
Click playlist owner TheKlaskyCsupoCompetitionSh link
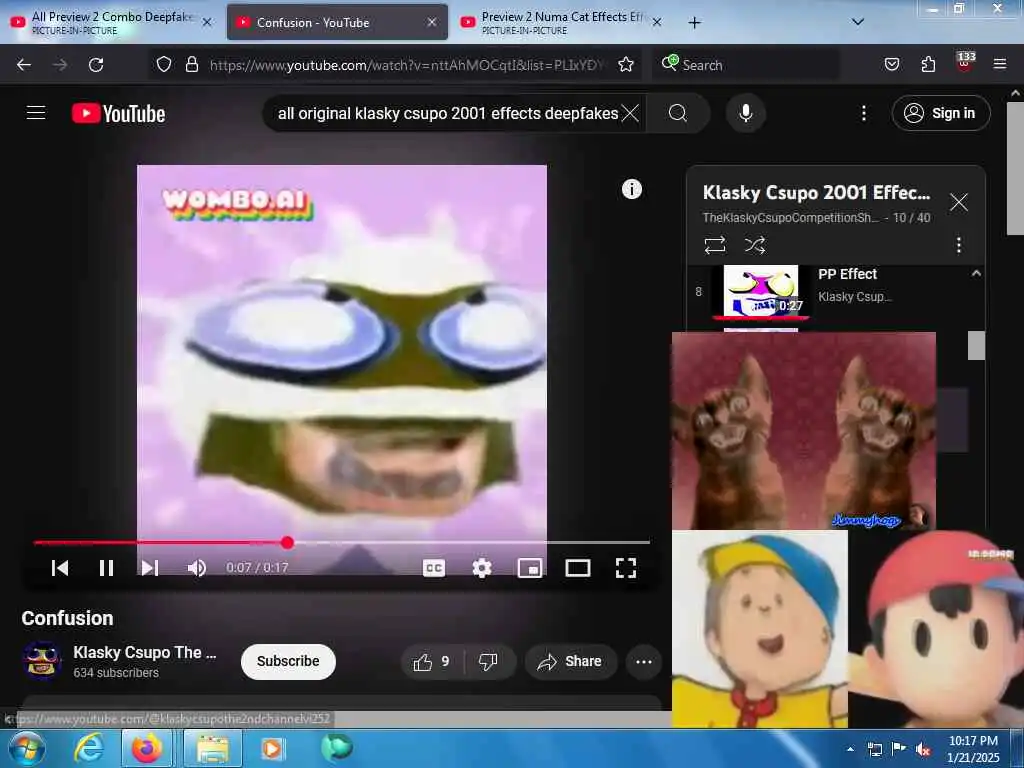point(790,218)
